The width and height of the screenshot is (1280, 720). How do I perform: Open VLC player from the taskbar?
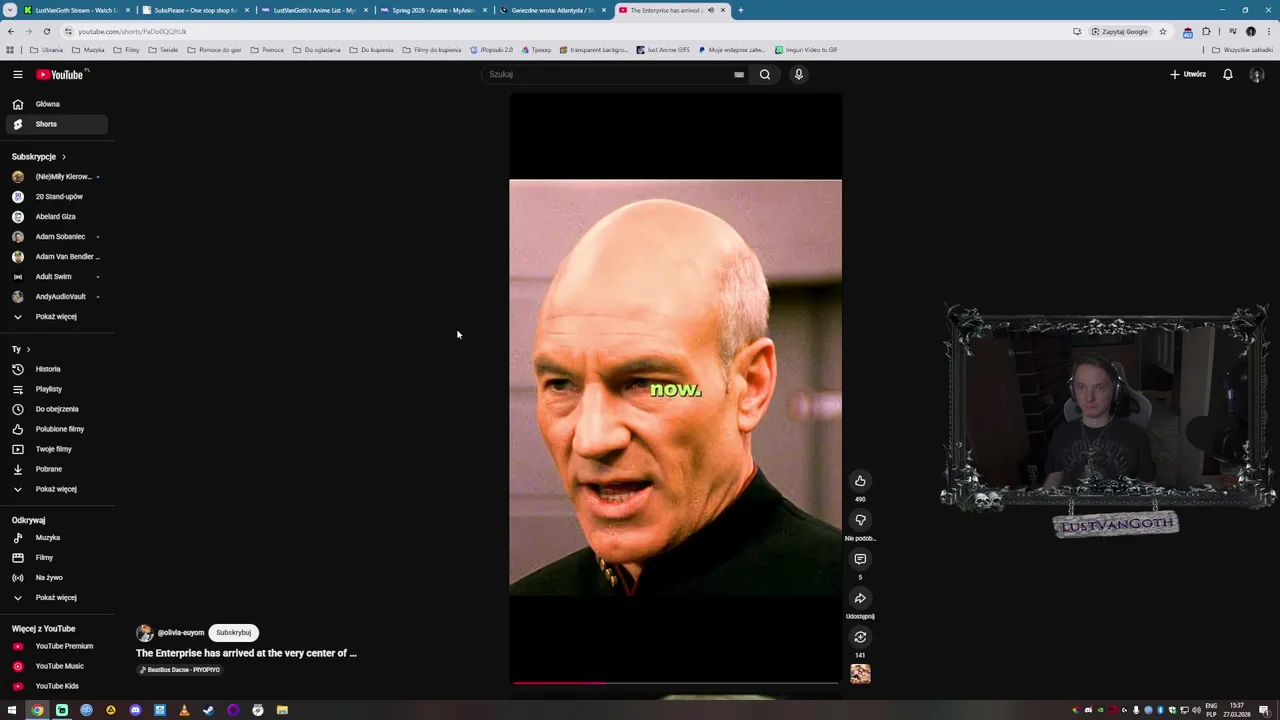tap(184, 710)
